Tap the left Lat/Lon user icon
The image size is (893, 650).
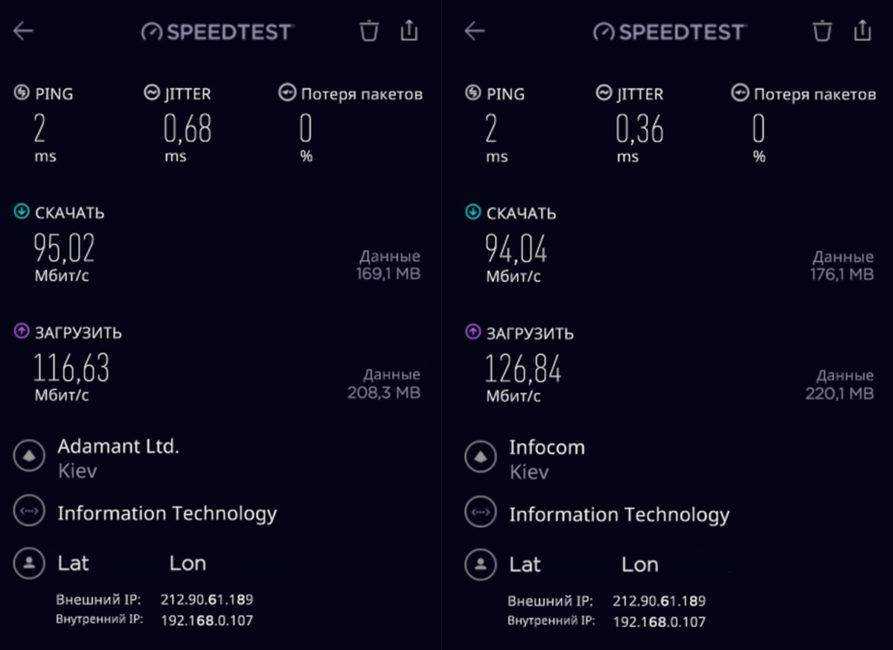(29, 563)
